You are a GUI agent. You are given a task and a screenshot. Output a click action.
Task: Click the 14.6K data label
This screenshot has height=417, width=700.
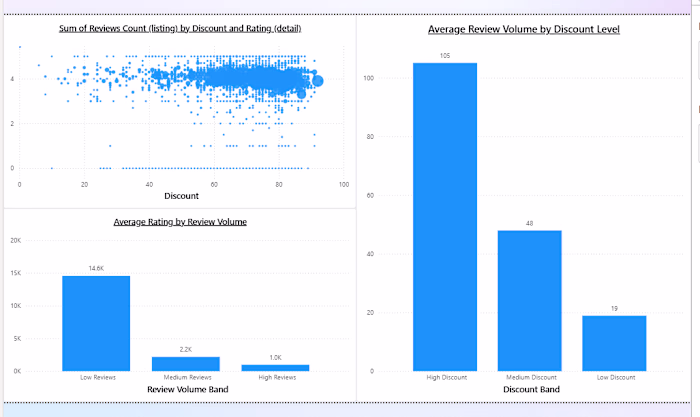[96, 268]
